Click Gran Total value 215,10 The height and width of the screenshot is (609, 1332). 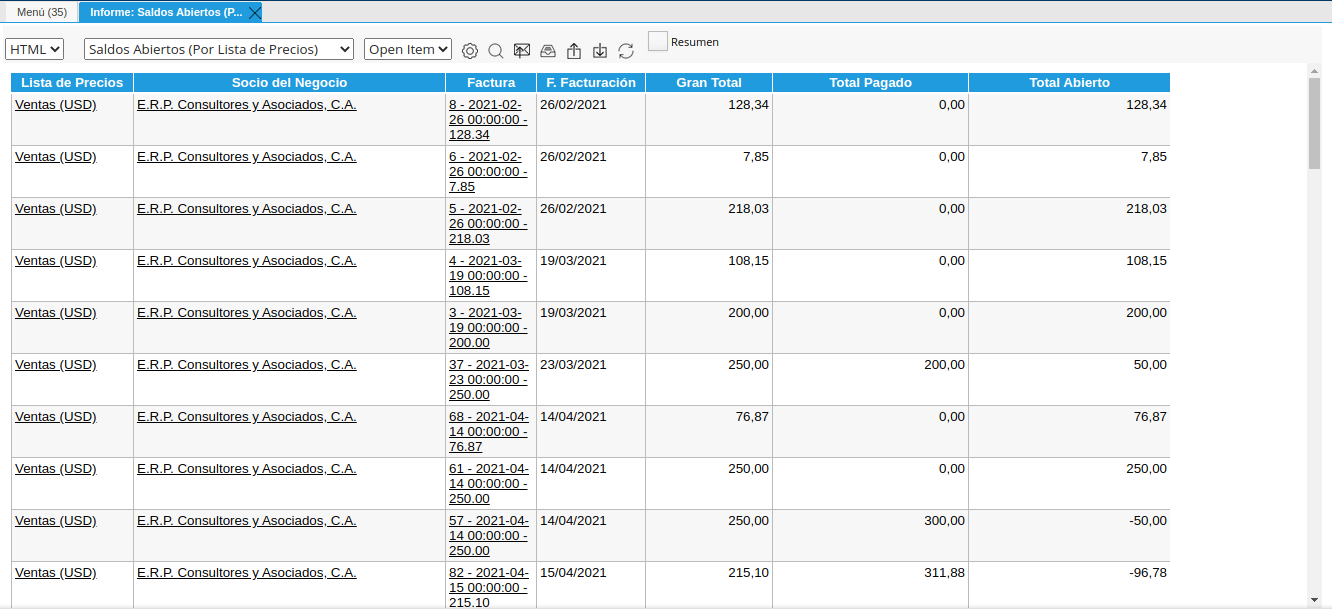point(749,573)
